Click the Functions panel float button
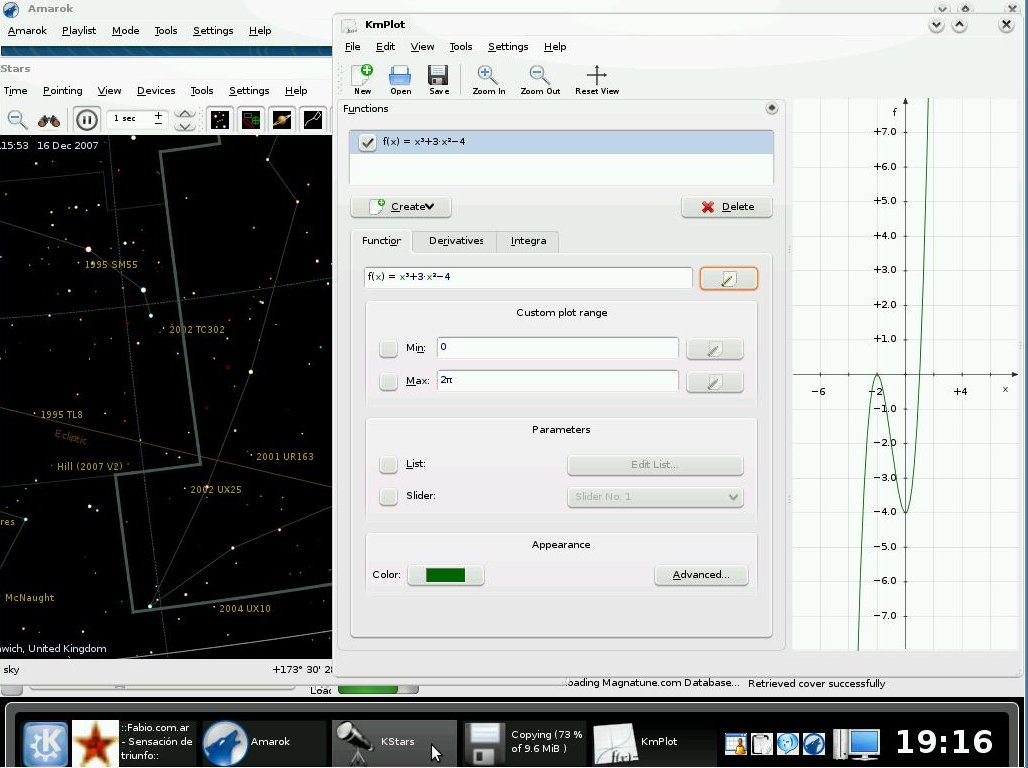 point(772,108)
